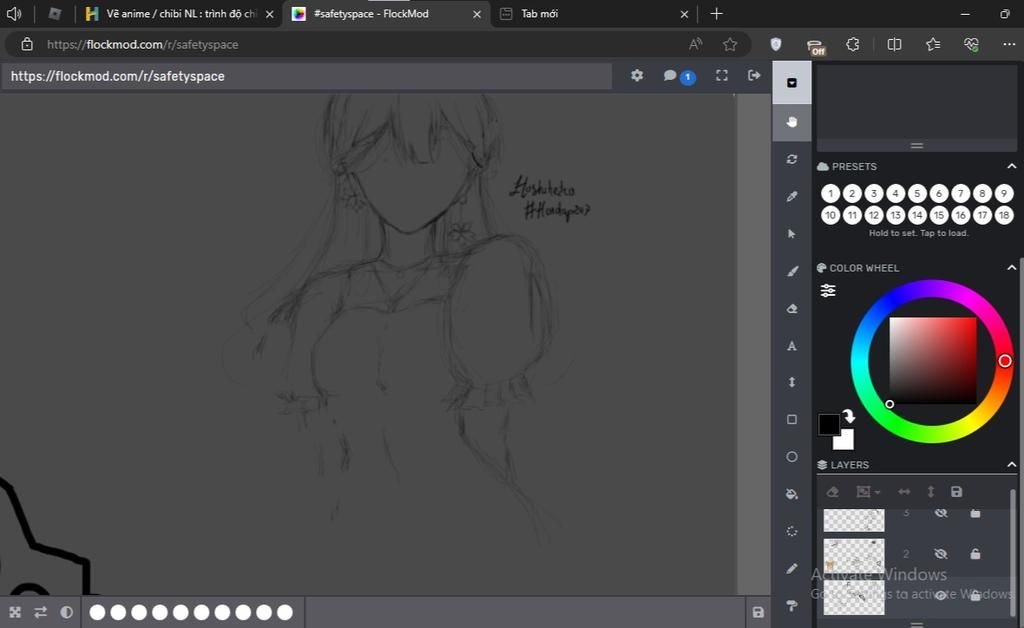Collapse the toolbar with top dropdown button
This screenshot has width=1024, height=628.
[x=792, y=83]
